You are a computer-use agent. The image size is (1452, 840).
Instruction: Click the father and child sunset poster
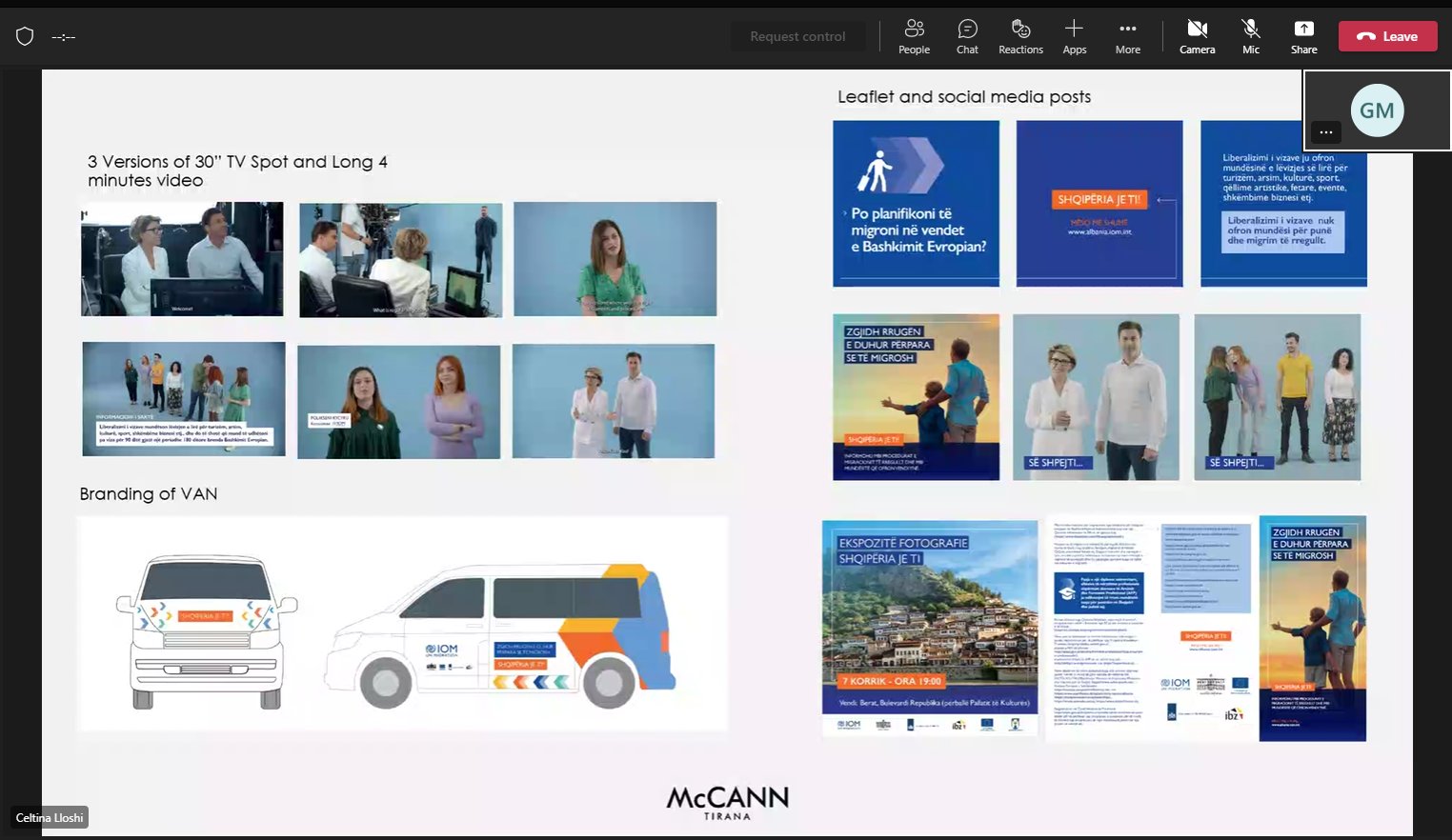coord(916,397)
